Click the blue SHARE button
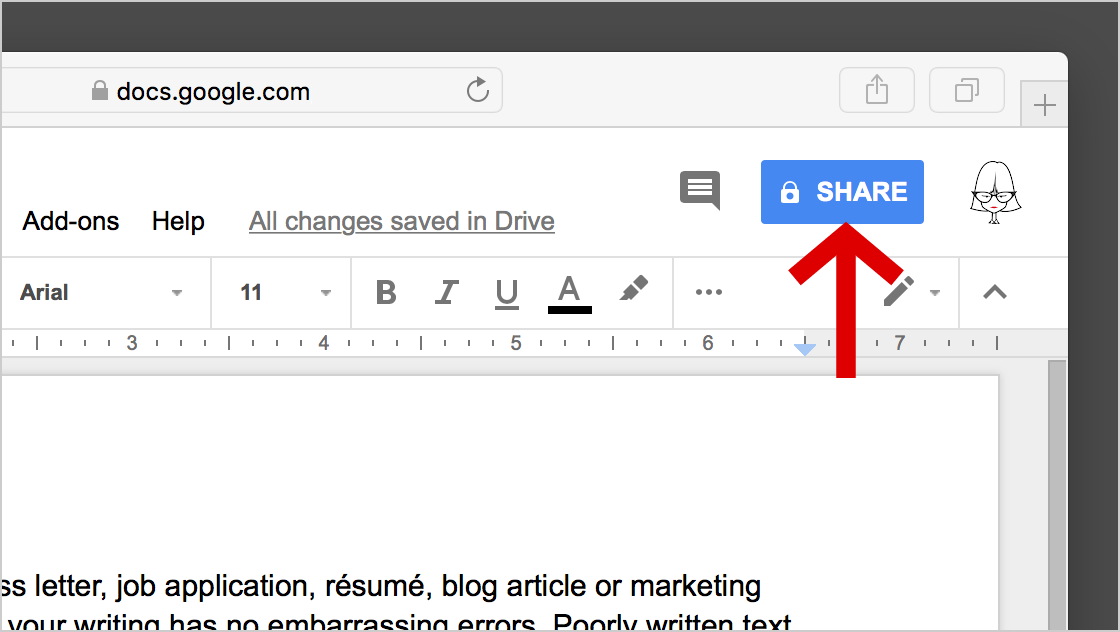This screenshot has height=632, width=1120. (842, 192)
